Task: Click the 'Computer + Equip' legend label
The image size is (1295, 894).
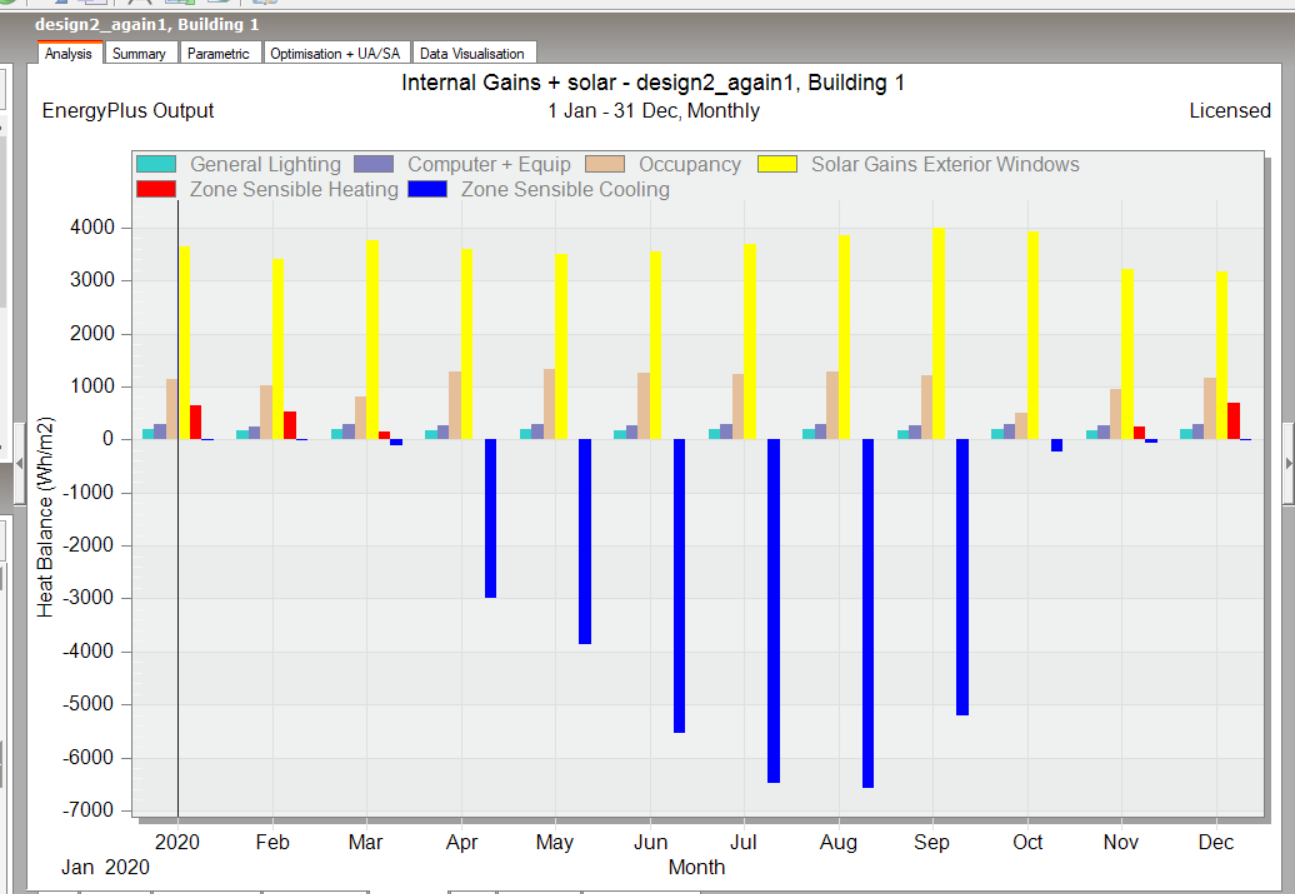Action: (489, 164)
